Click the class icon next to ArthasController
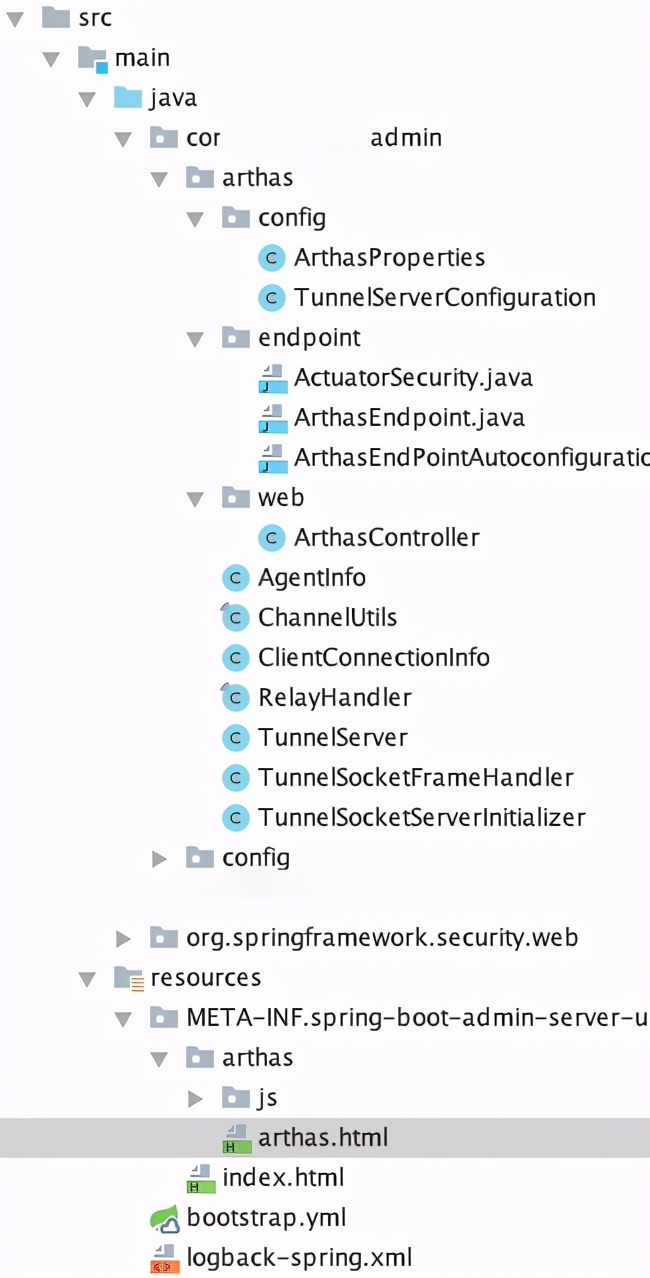Viewport: 650px width, 1278px height. coord(271,537)
